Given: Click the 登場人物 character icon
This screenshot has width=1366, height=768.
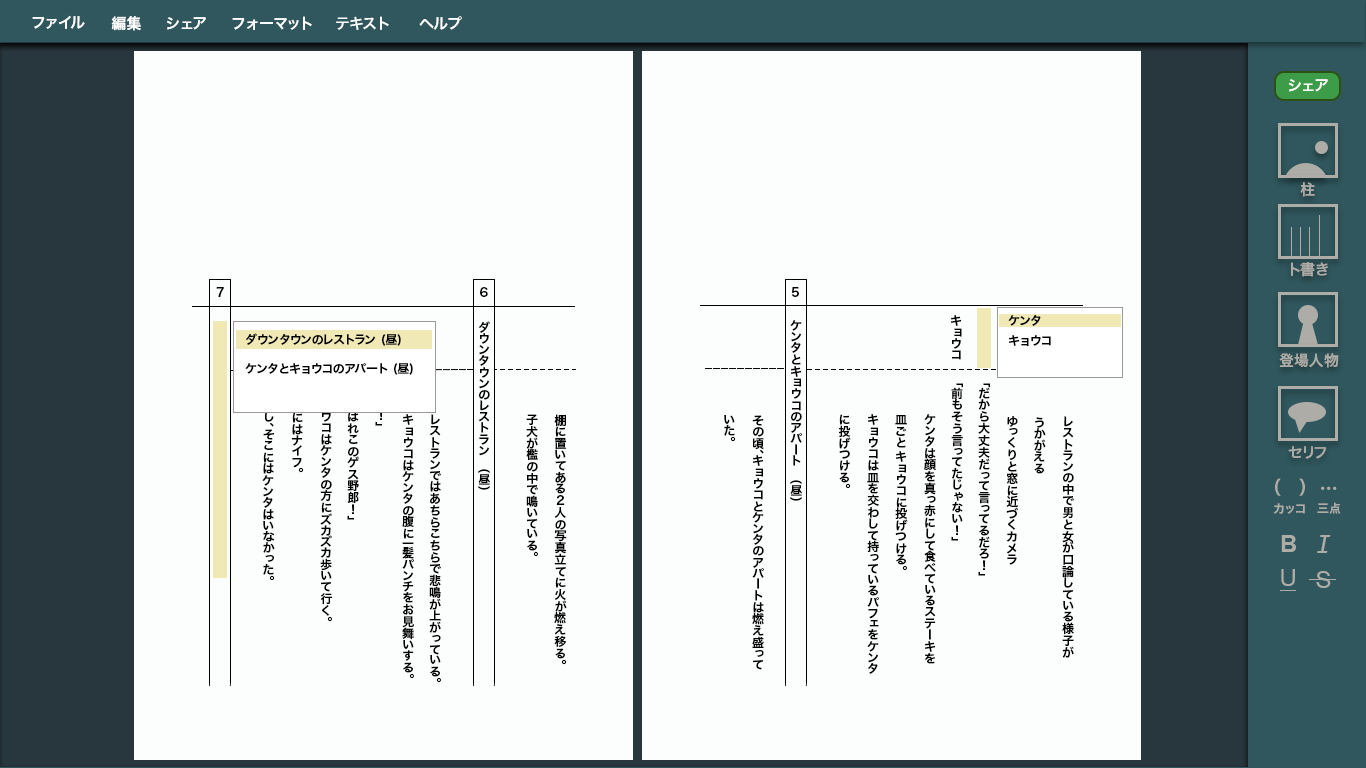Looking at the screenshot, I should tap(1307, 320).
